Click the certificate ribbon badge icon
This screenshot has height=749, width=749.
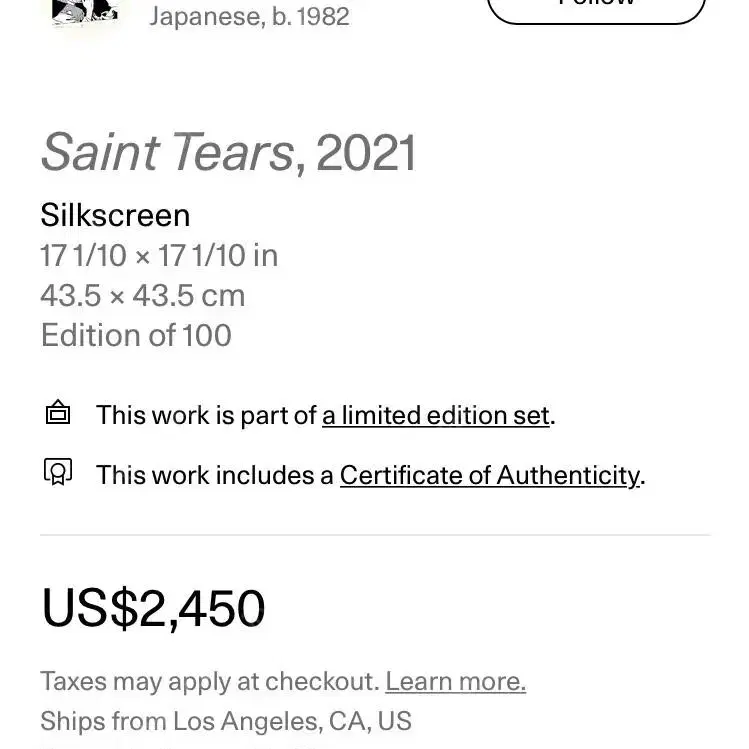point(58,472)
